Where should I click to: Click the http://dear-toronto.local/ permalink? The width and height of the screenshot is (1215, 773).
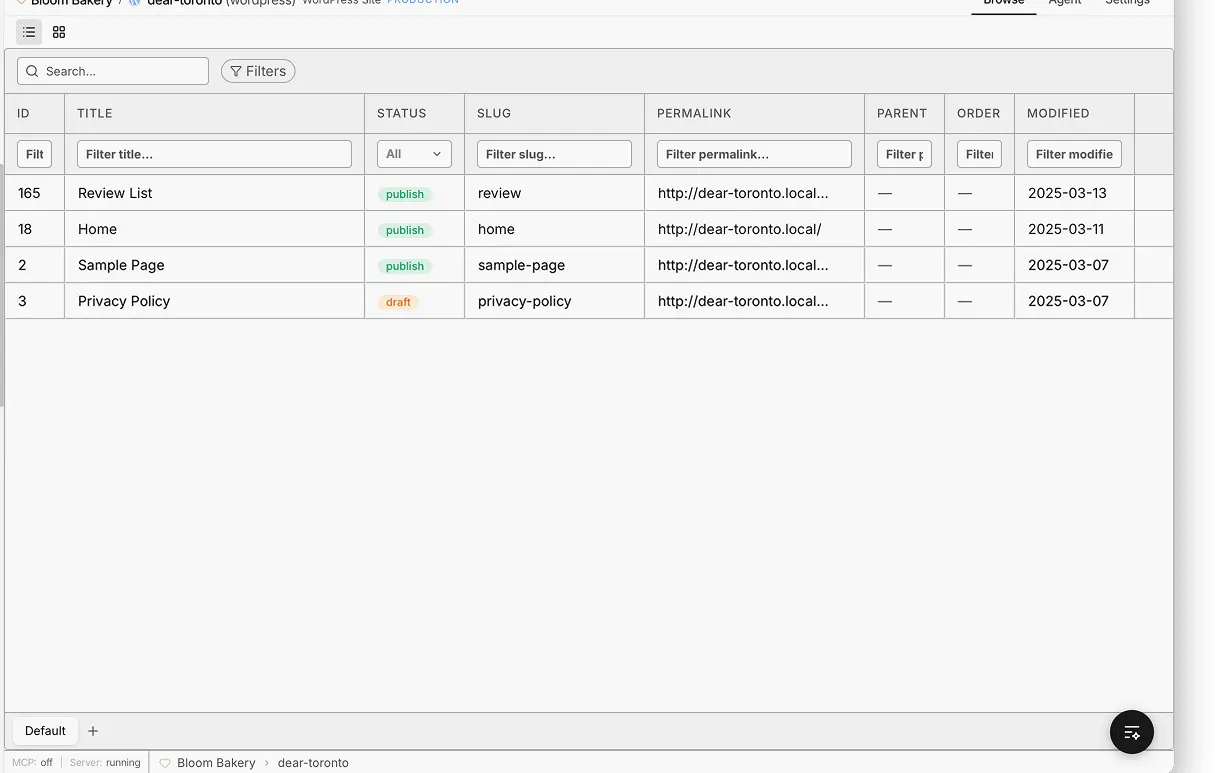739,229
